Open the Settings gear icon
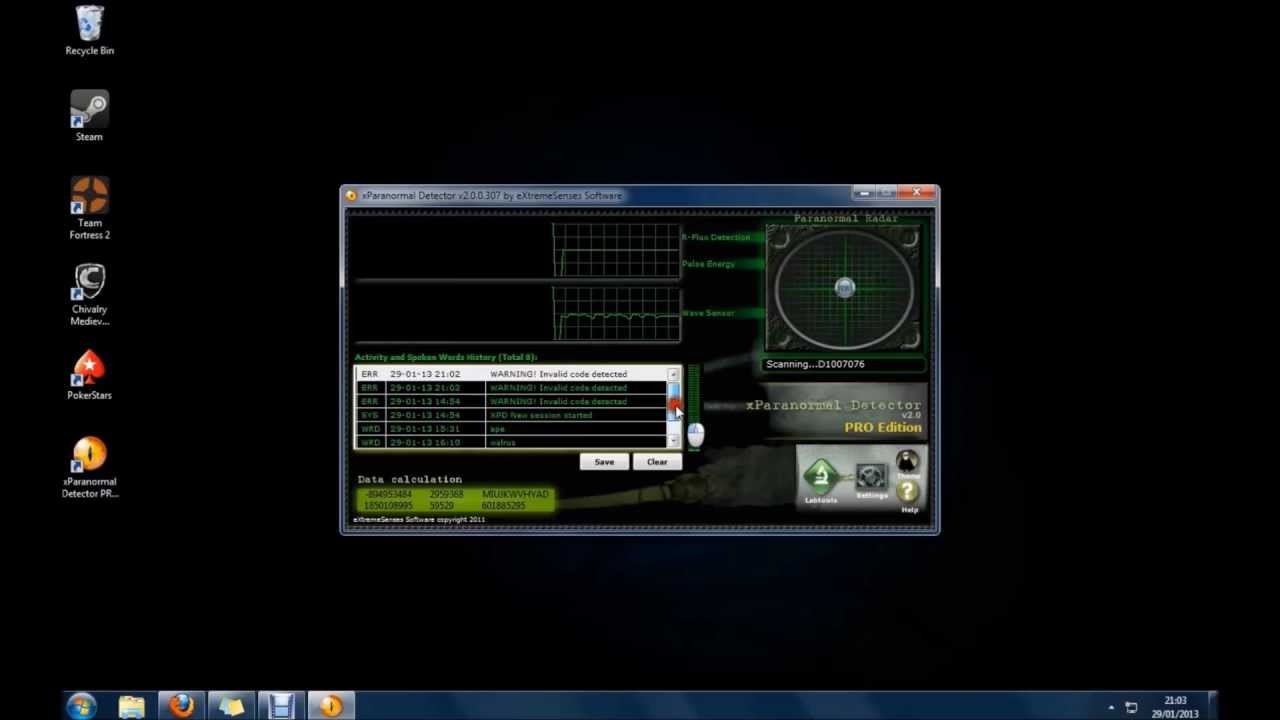The height and width of the screenshot is (720, 1280). coord(871,478)
